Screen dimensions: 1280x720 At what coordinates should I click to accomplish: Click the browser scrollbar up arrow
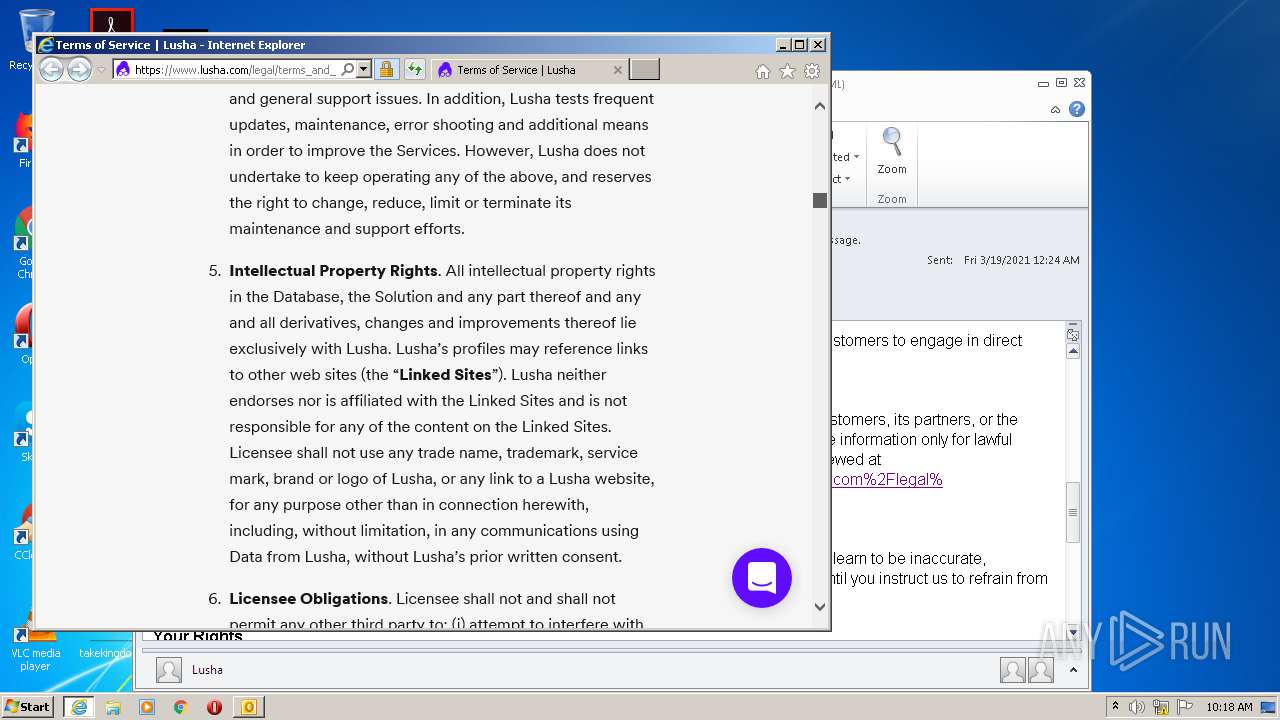click(820, 106)
